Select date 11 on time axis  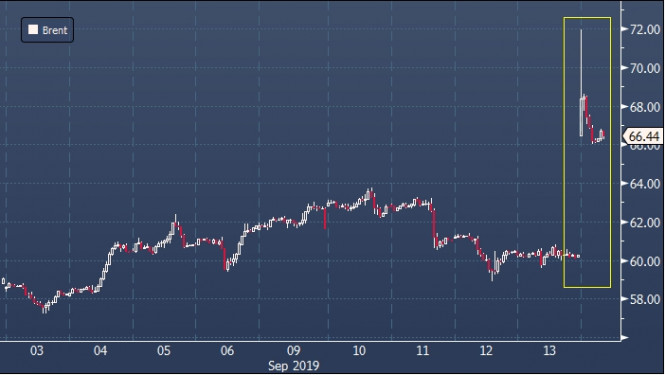click(x=423, y=351)
